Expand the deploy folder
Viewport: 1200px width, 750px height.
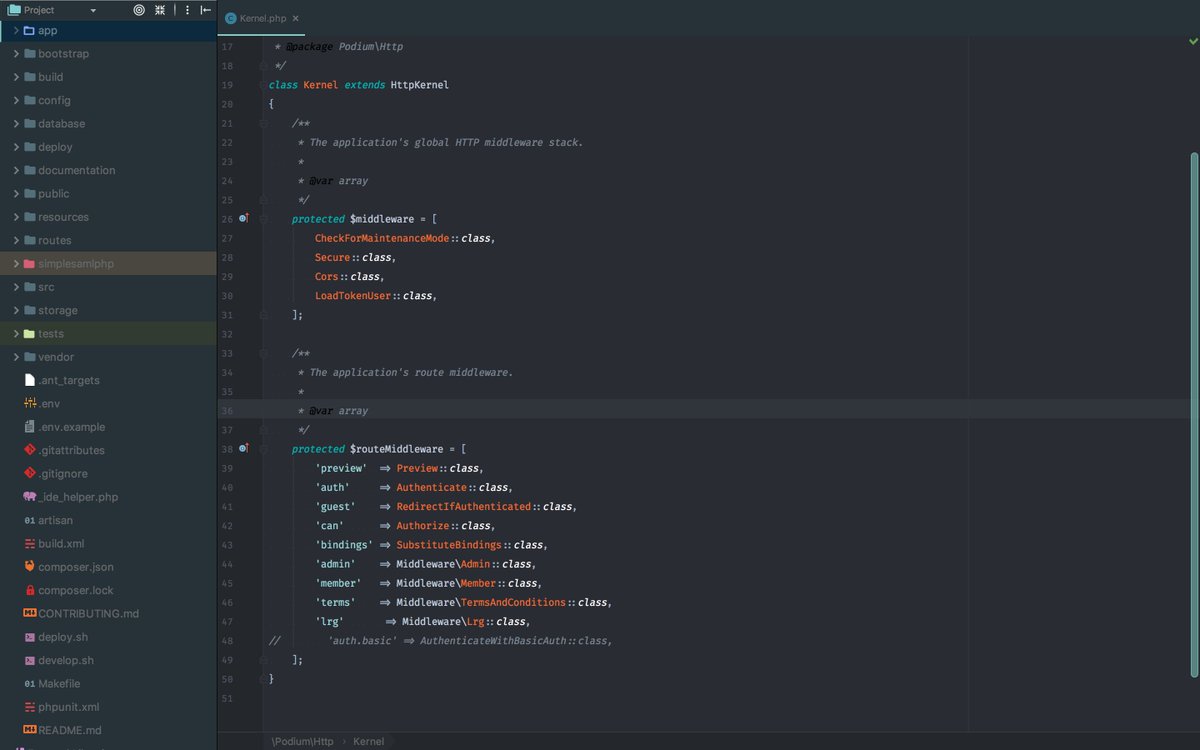[x=17, y=147]
